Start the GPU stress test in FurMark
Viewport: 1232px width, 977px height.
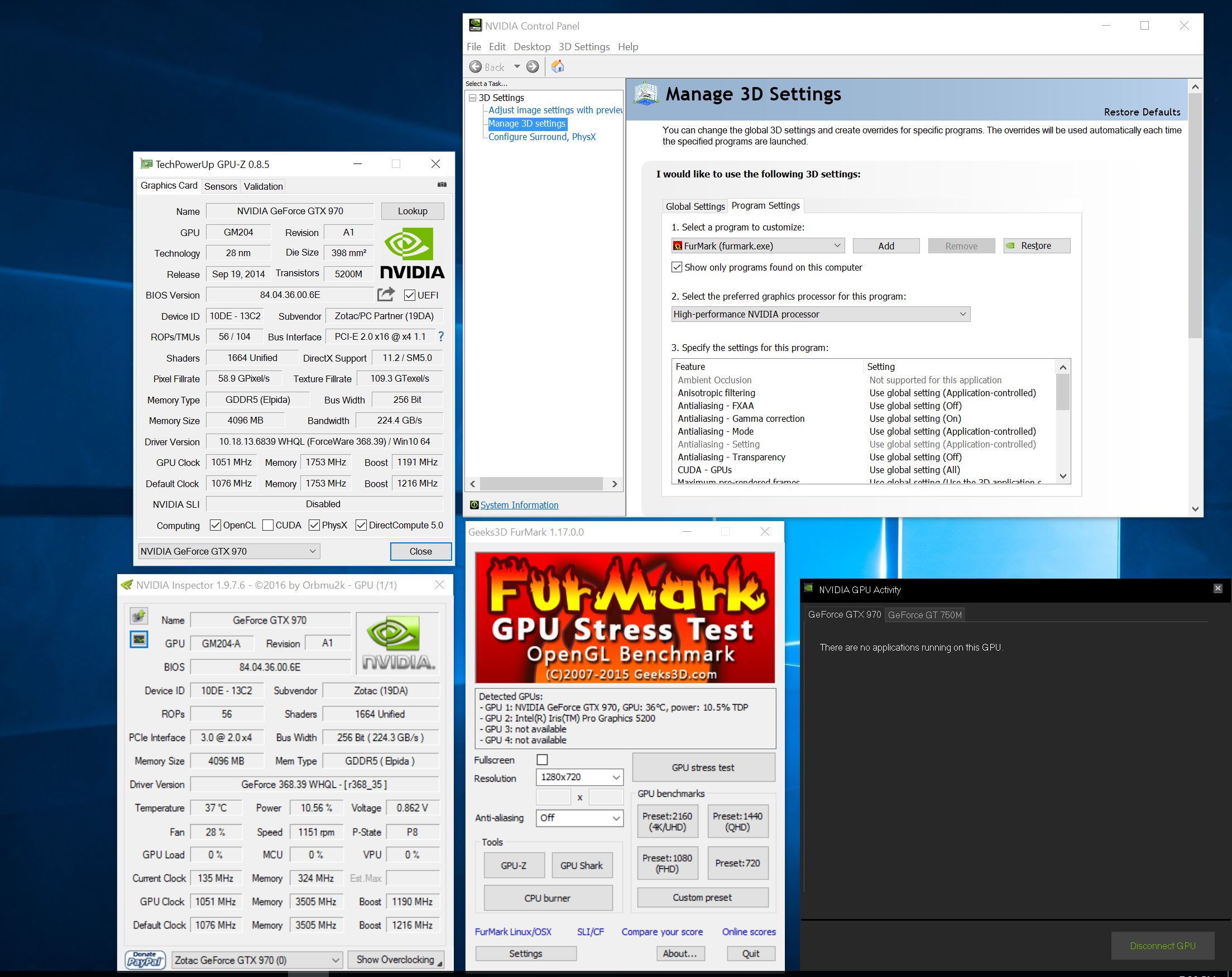703,767
